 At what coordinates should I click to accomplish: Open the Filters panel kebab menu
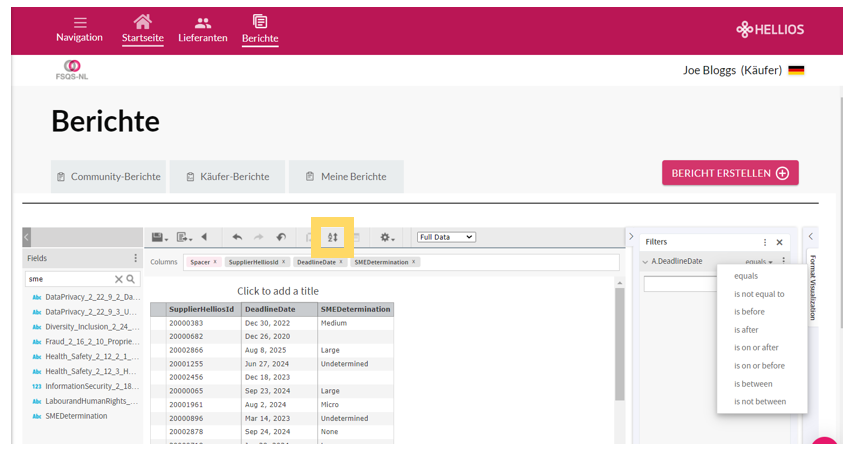click(x=765, y=242)
